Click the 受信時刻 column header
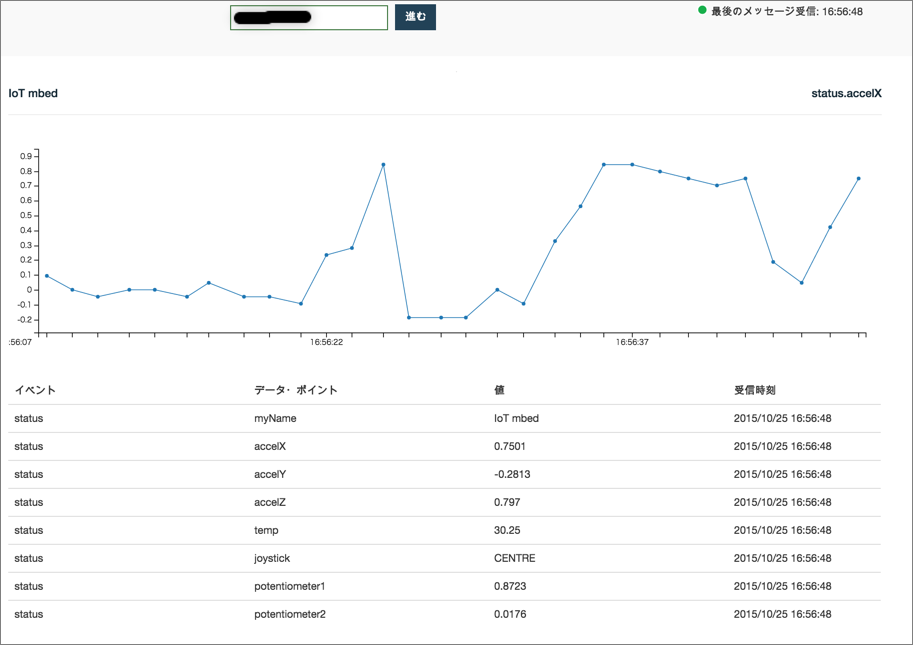 pyautogui.click(x=755, y=390)
